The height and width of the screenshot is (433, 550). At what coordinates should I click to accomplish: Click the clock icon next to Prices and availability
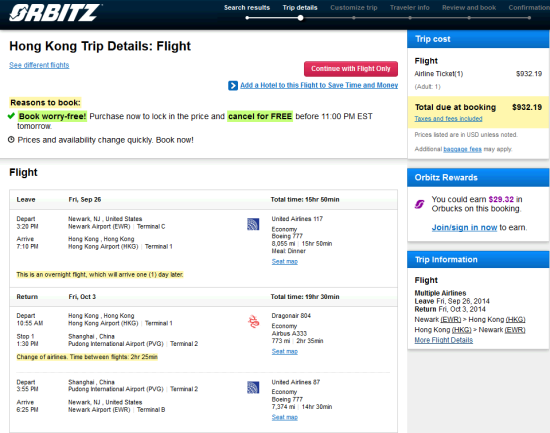[x=11, y=140]
